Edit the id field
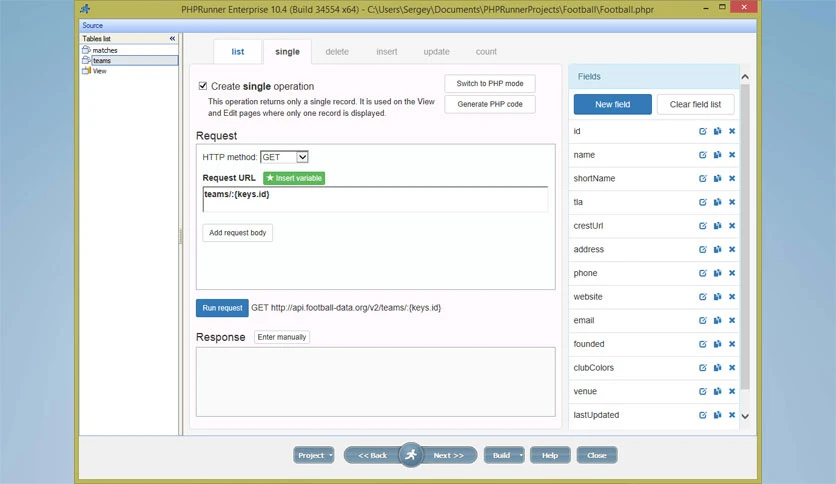The image size is (836, 484). click(x=703, y=131)
